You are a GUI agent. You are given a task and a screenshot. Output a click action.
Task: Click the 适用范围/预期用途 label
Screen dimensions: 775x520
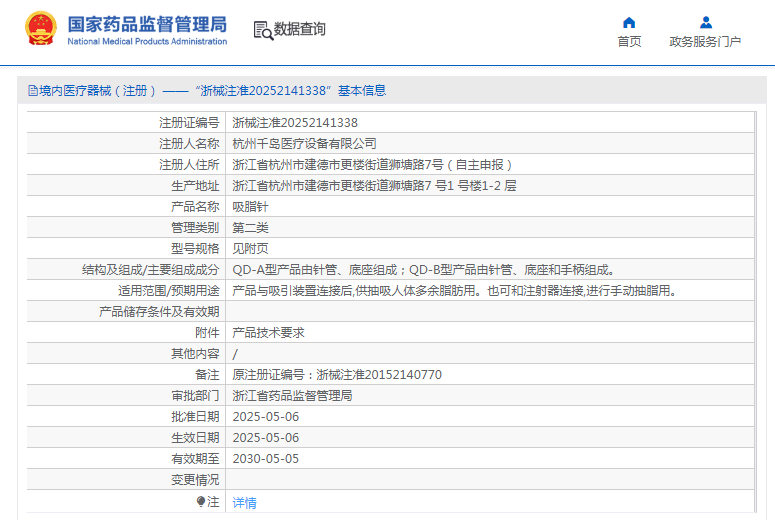click(169, 291)
